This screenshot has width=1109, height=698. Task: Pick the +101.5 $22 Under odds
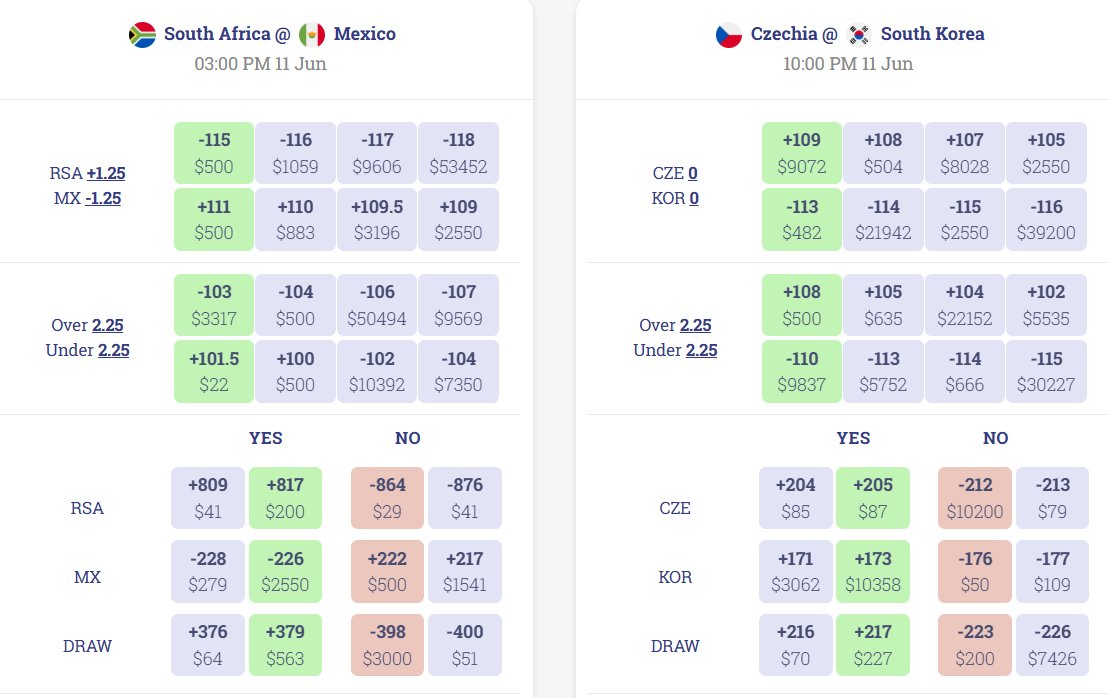point(214,371)
